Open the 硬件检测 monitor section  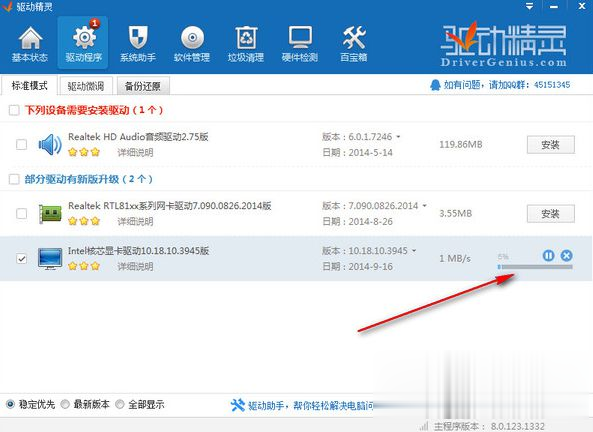300,44
